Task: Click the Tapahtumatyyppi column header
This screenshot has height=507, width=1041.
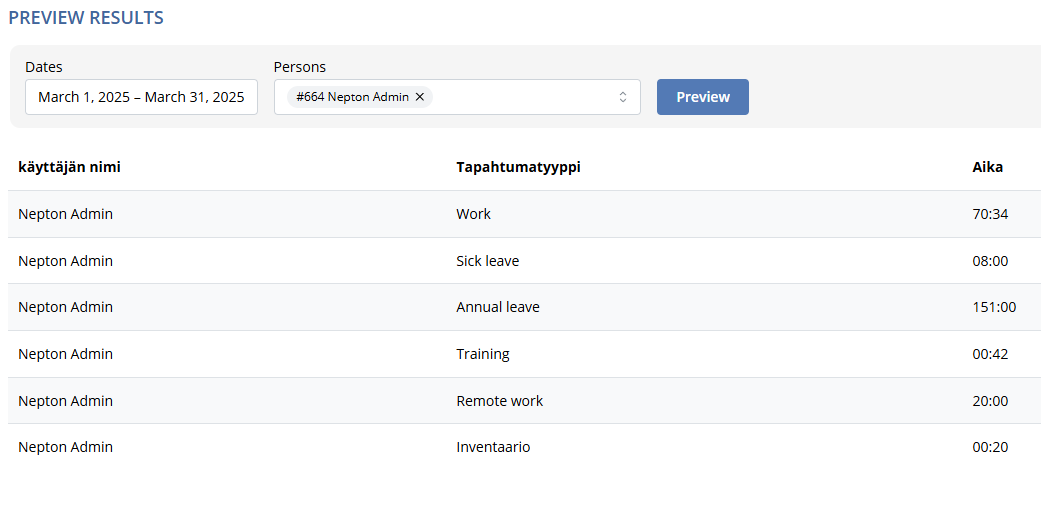Action: [x=519, y=167]
